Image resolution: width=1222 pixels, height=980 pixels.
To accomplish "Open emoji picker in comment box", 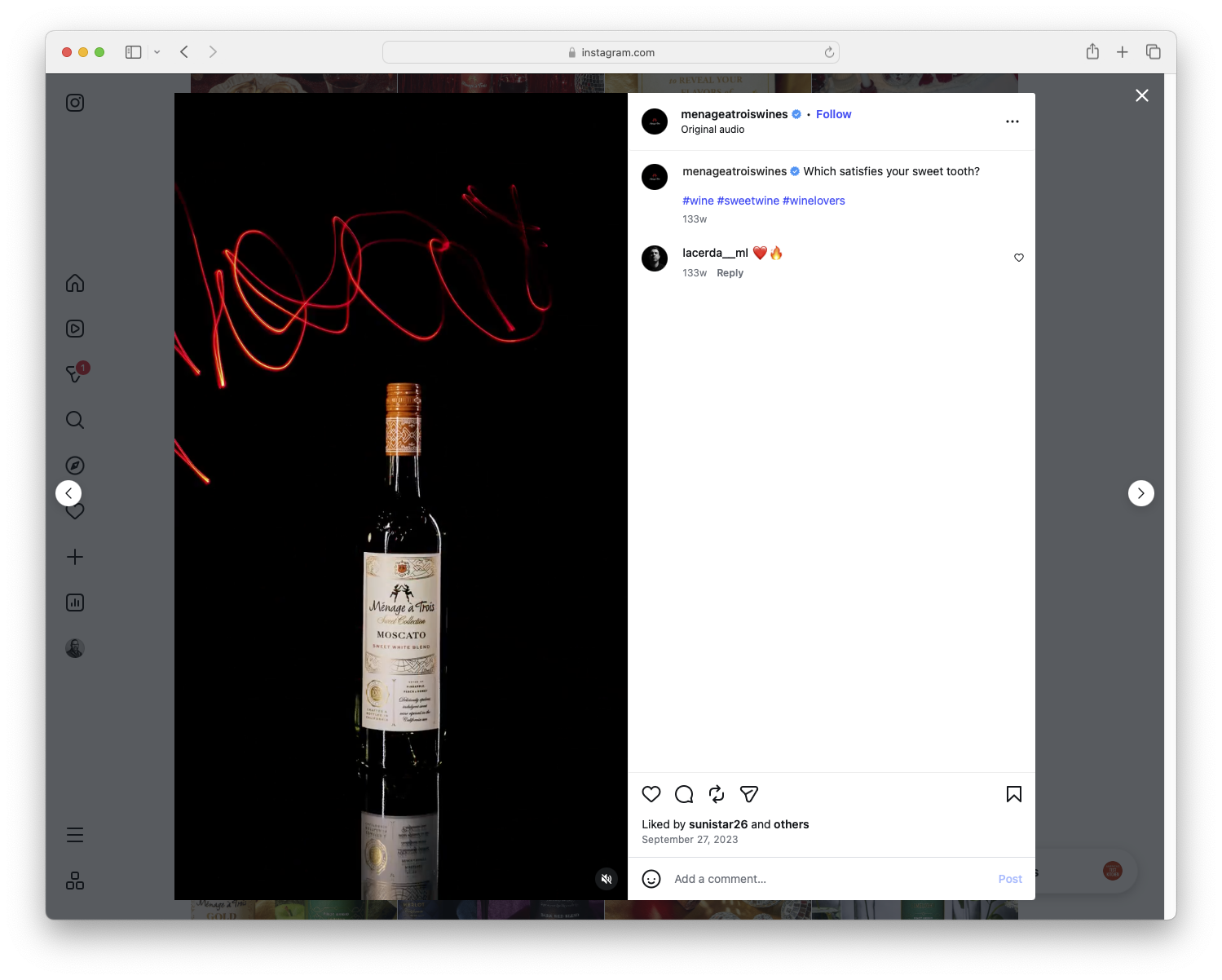I will click(651, 879).
